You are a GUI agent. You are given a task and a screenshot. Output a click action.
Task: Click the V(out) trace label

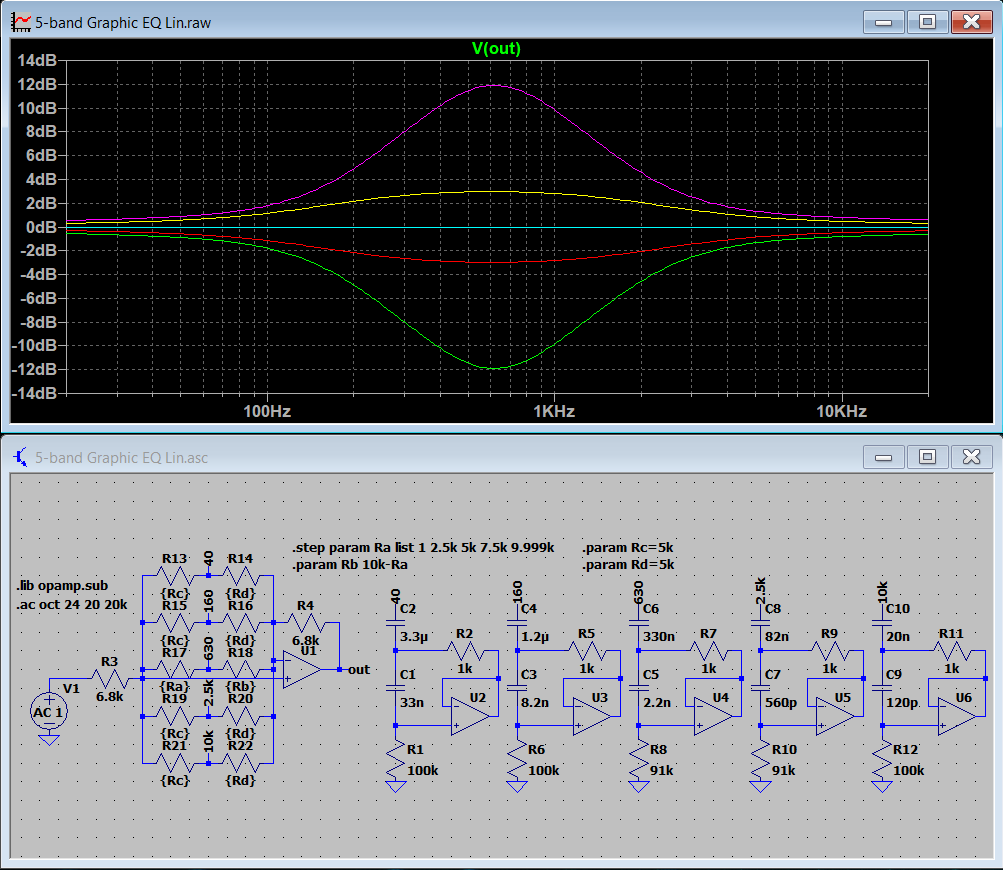pos(496,49)
